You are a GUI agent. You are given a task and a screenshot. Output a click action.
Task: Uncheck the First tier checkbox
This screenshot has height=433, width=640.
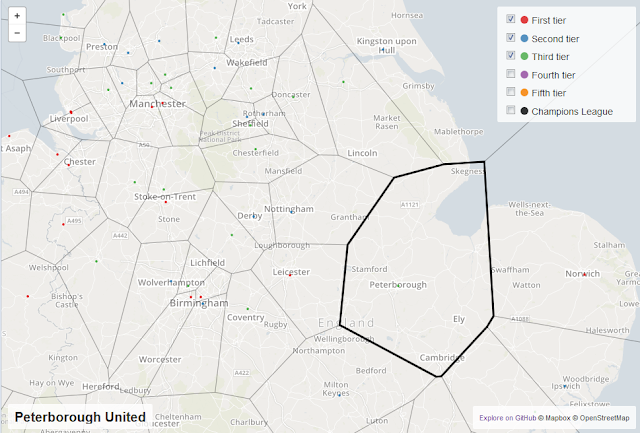click(x=510, y=19)
